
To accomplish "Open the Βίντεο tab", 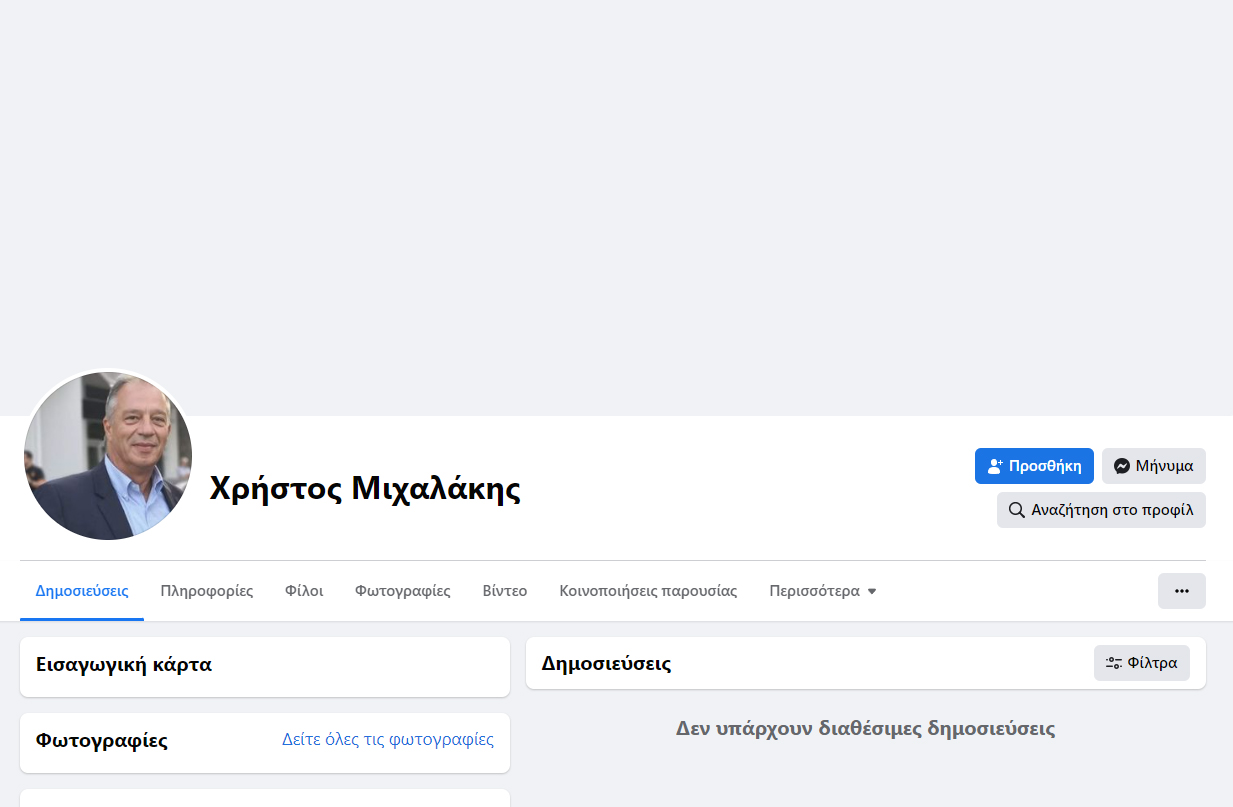I will [x=505, y=591].
